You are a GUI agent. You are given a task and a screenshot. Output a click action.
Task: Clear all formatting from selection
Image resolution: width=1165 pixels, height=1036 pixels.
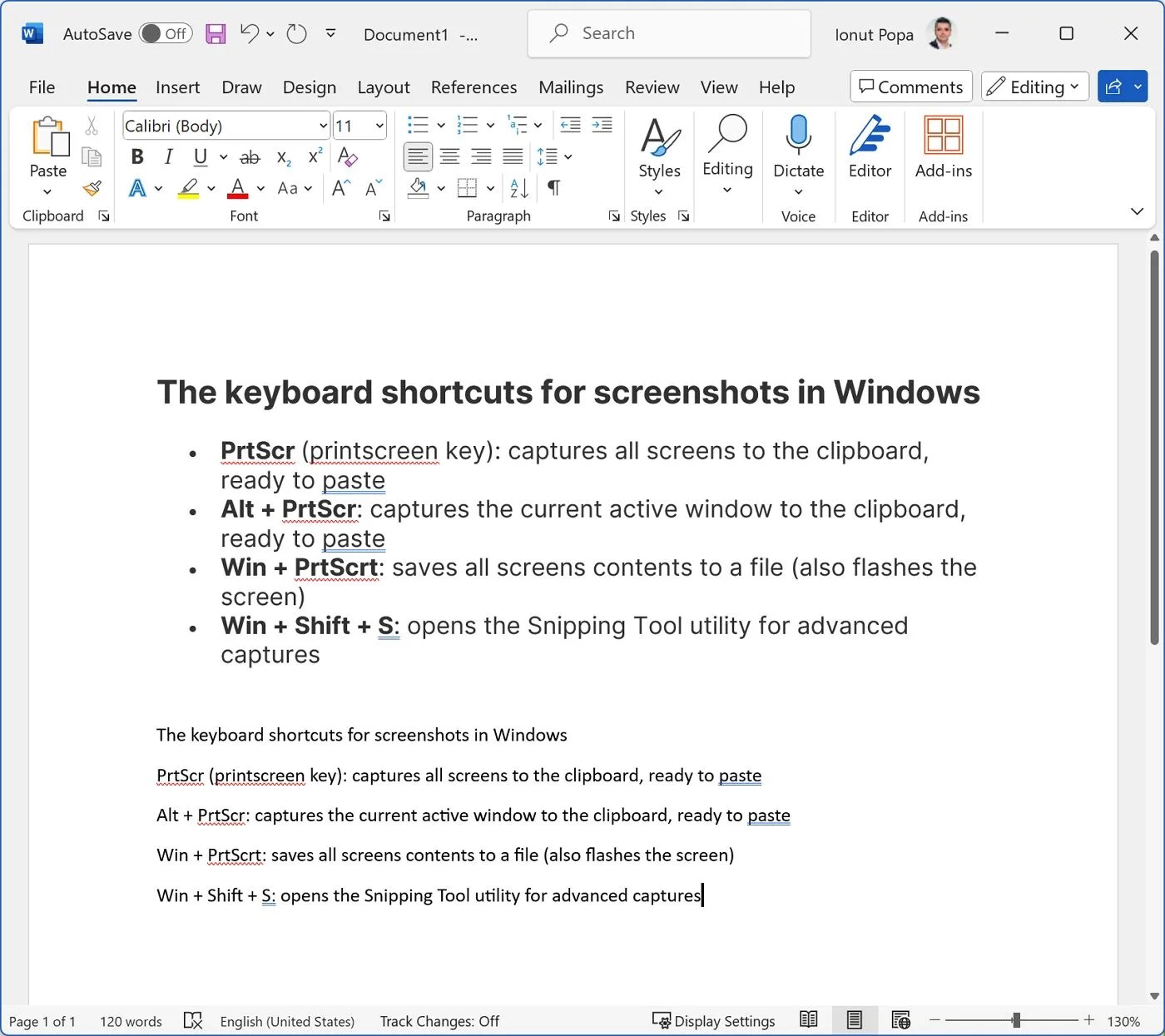[x=347, y=157]
